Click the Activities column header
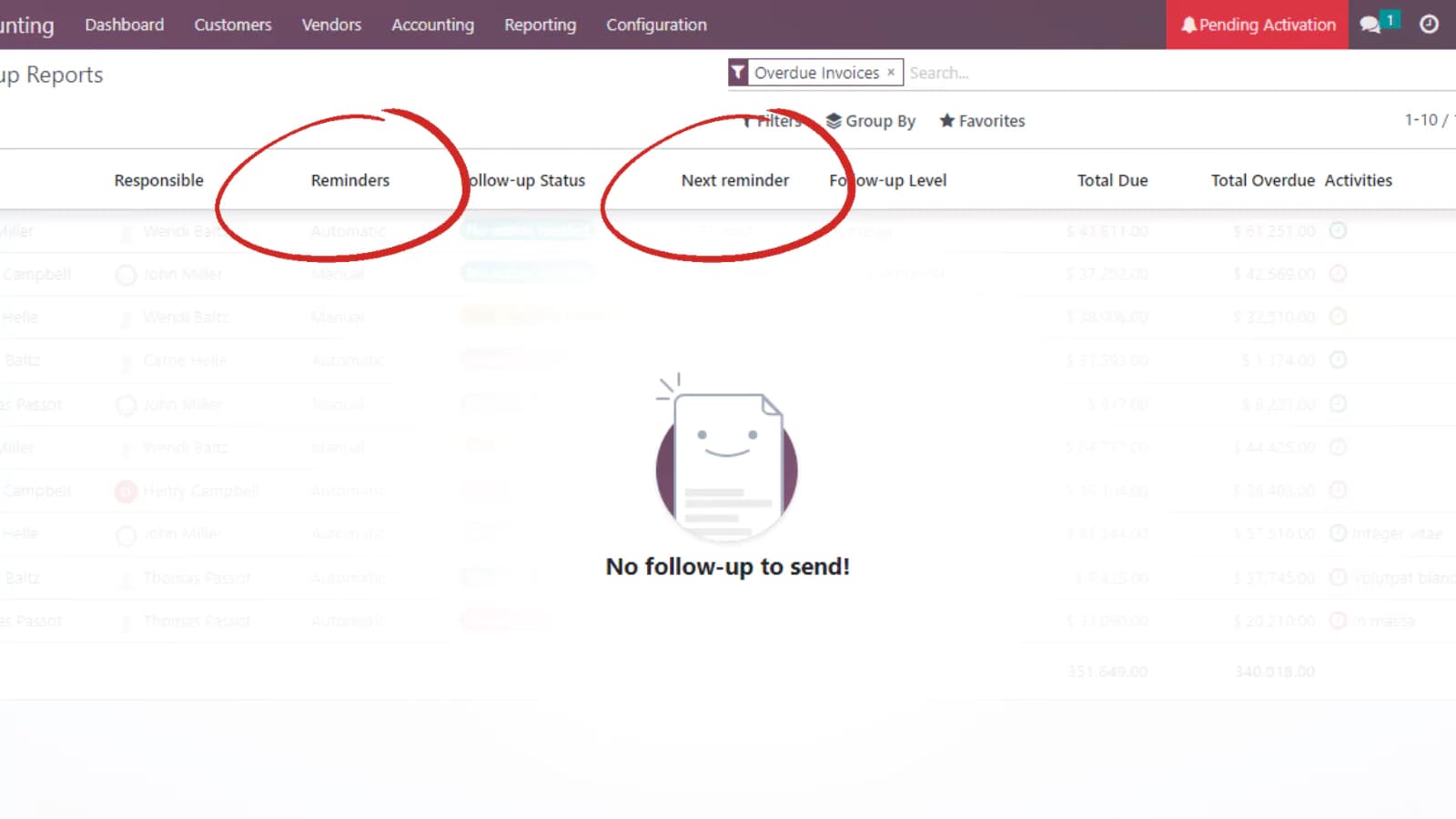This screenshot has width=1456, height=819. click(x=1359, y=180)
